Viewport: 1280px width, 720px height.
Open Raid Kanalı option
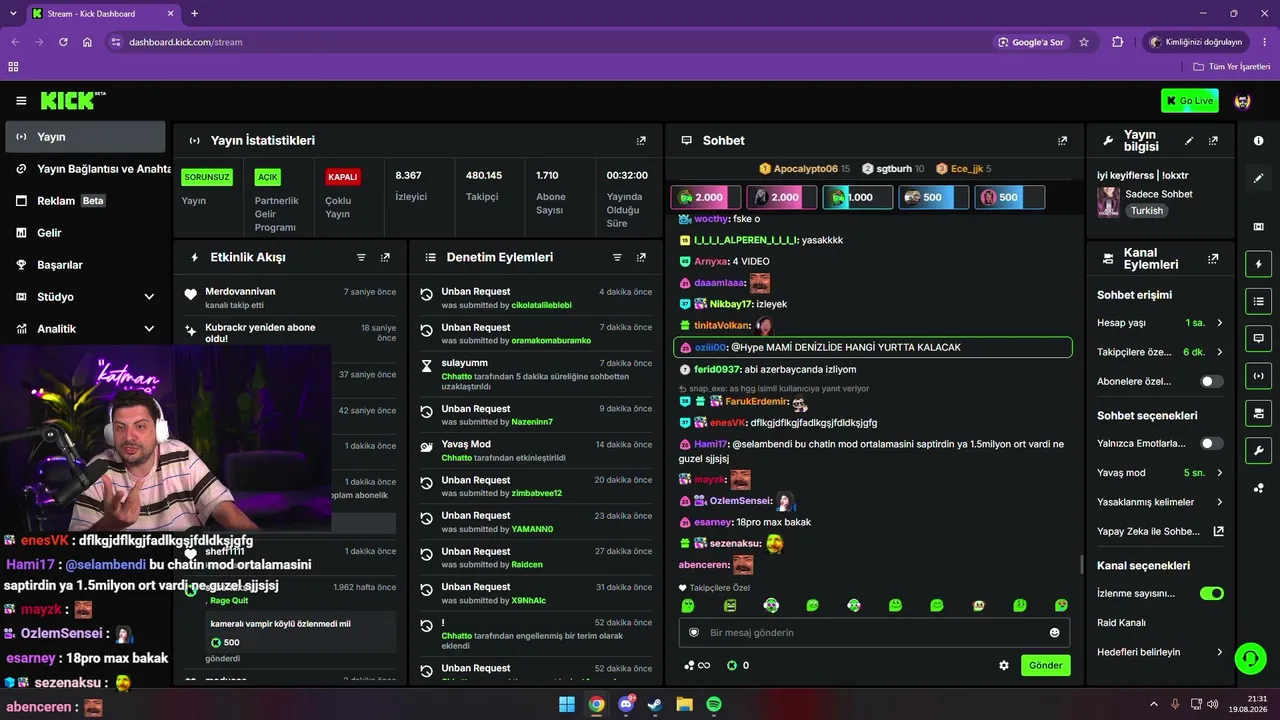(1121, 623)
